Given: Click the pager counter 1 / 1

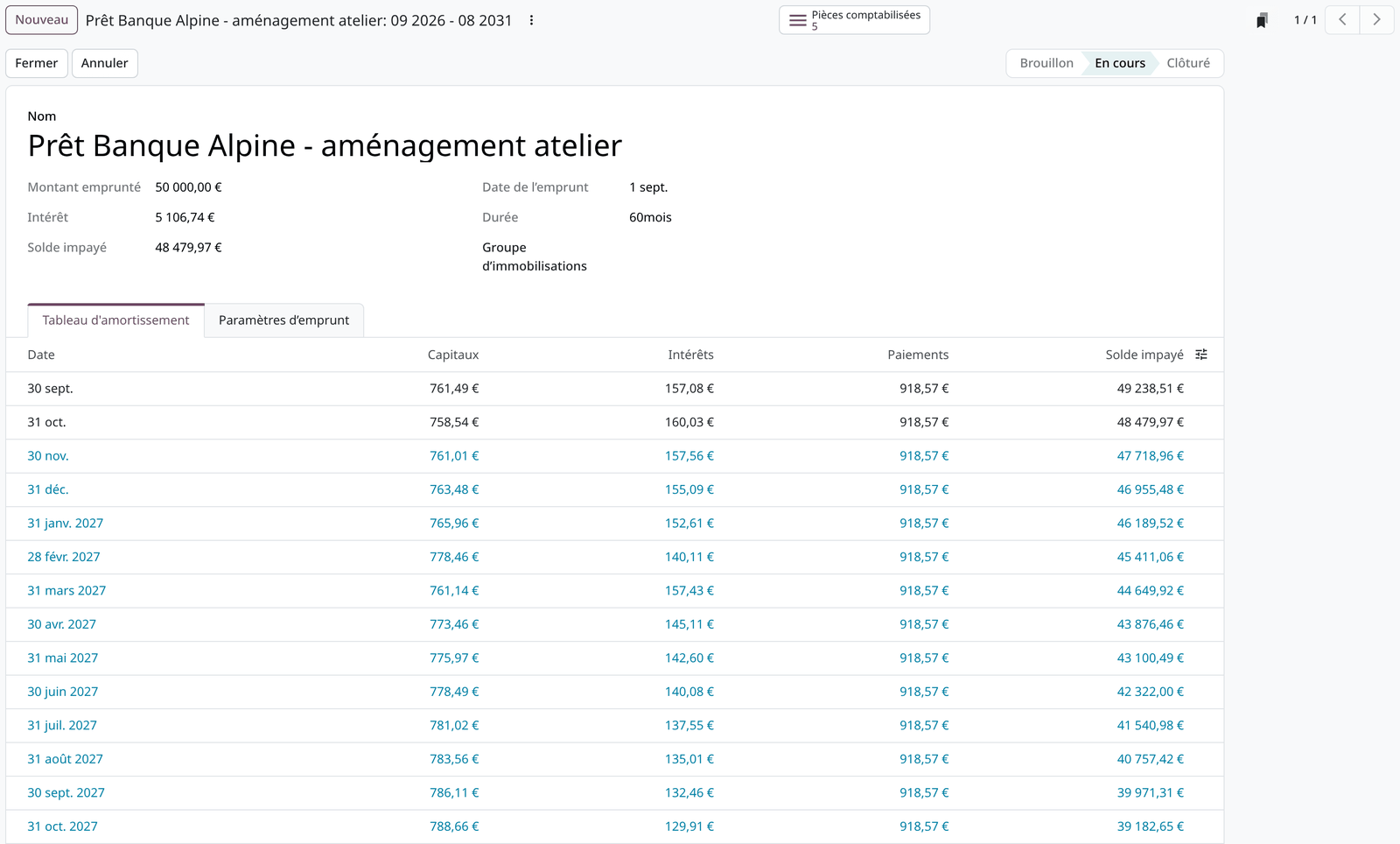Looking at the screenshot, I should pyautogui.click(x=1305, y=20).
